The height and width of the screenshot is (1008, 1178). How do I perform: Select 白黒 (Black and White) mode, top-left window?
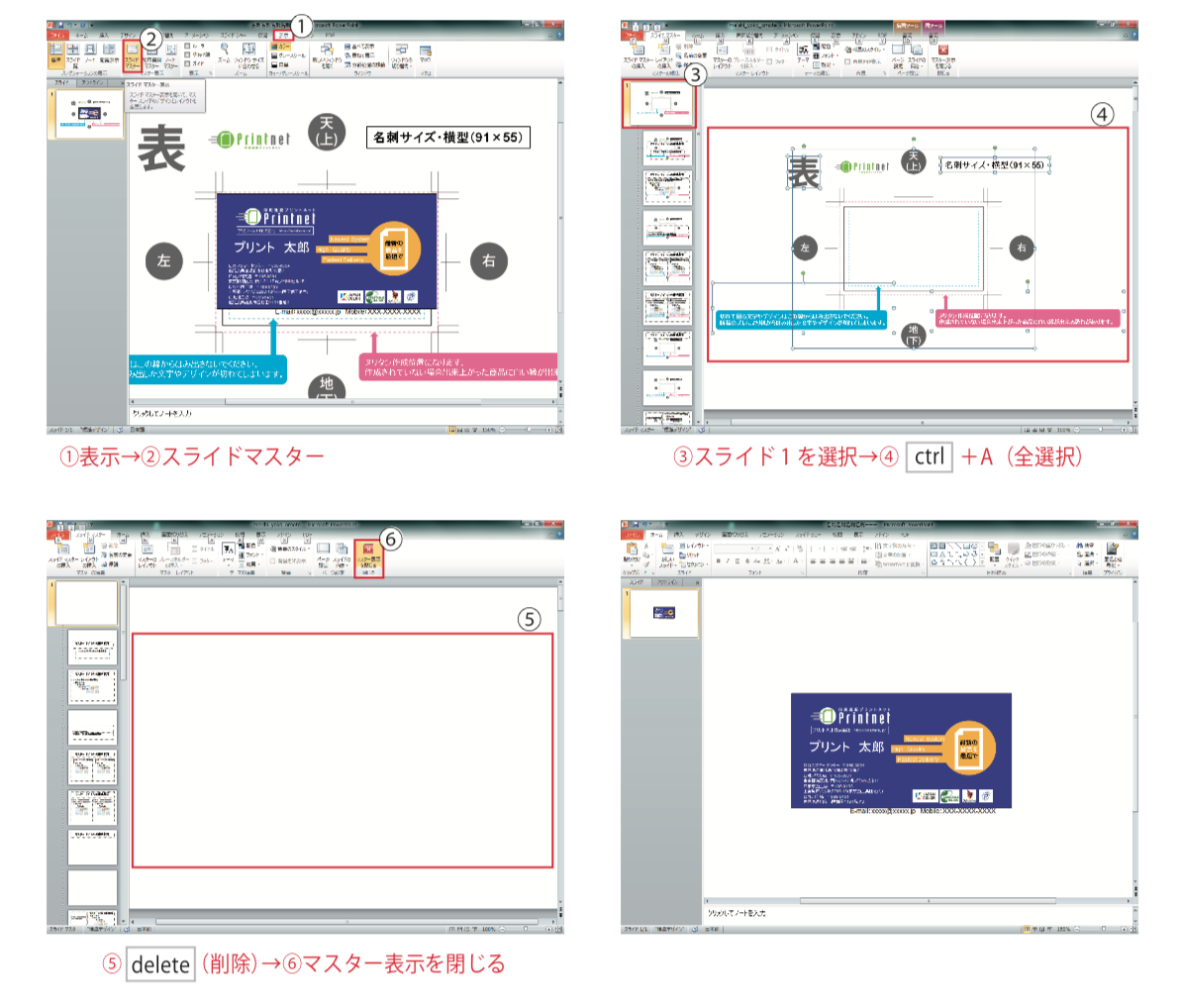(279, 64)
